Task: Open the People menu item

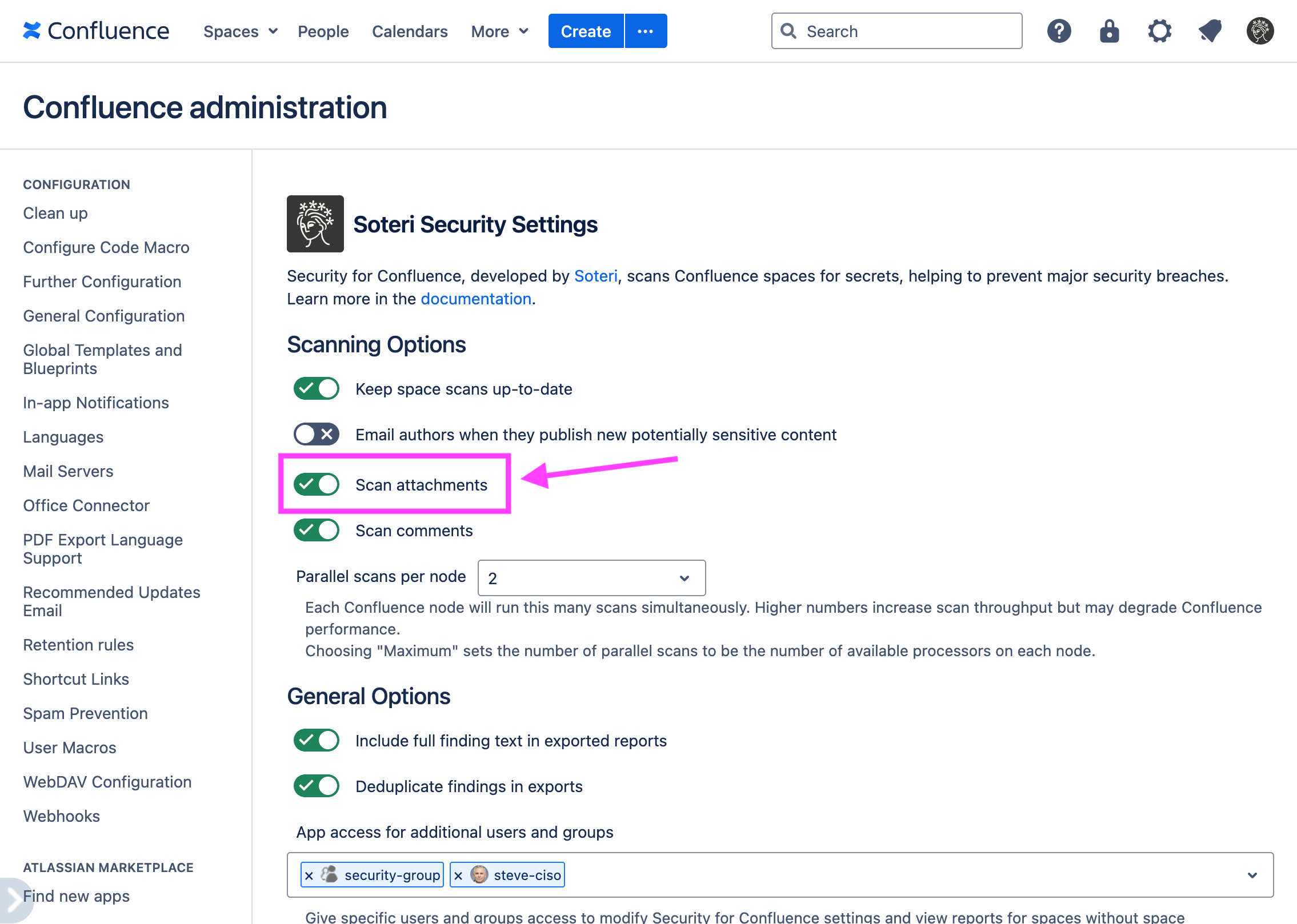Action: [x=323, y=31]
